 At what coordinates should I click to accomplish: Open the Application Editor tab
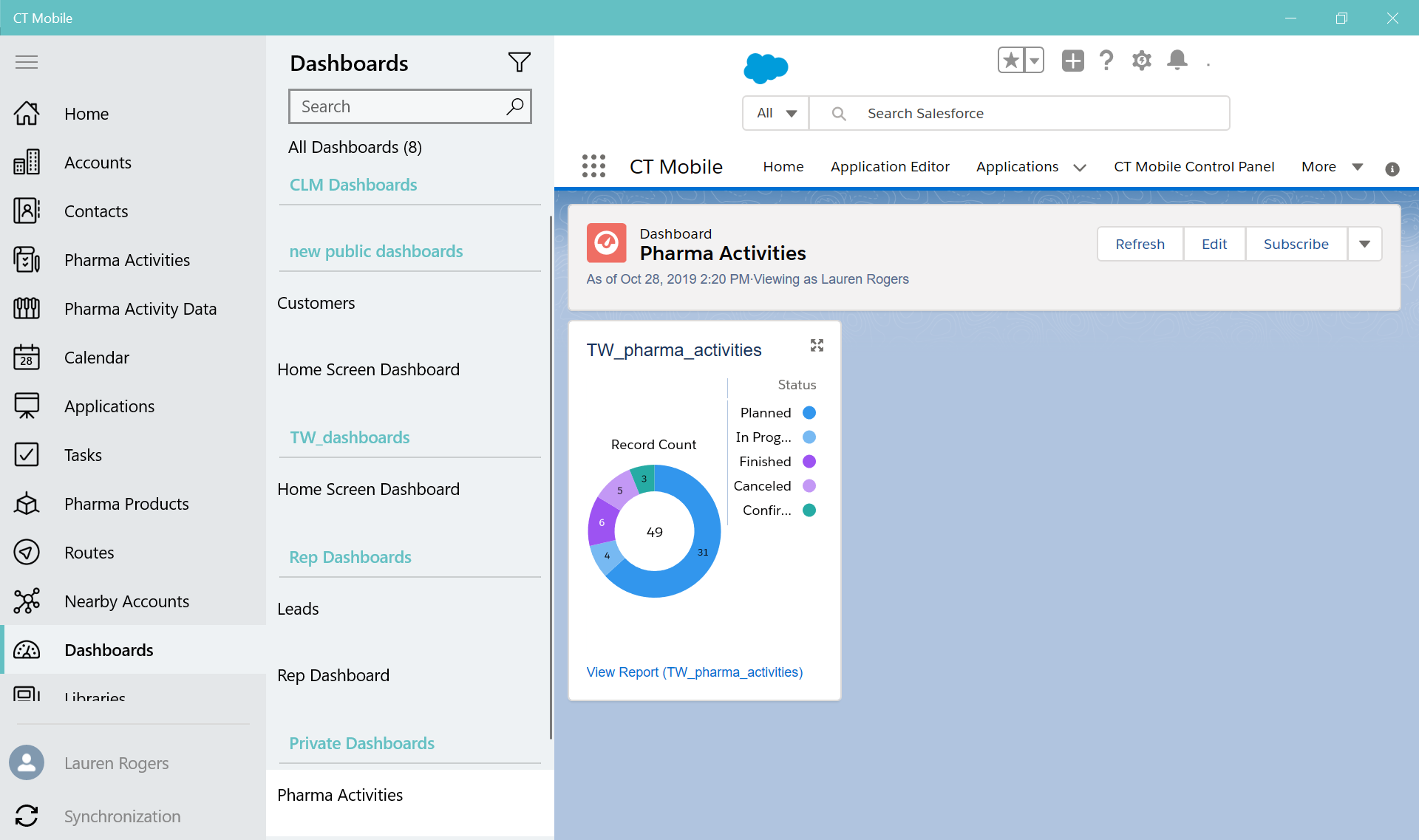tap(890, 167)
